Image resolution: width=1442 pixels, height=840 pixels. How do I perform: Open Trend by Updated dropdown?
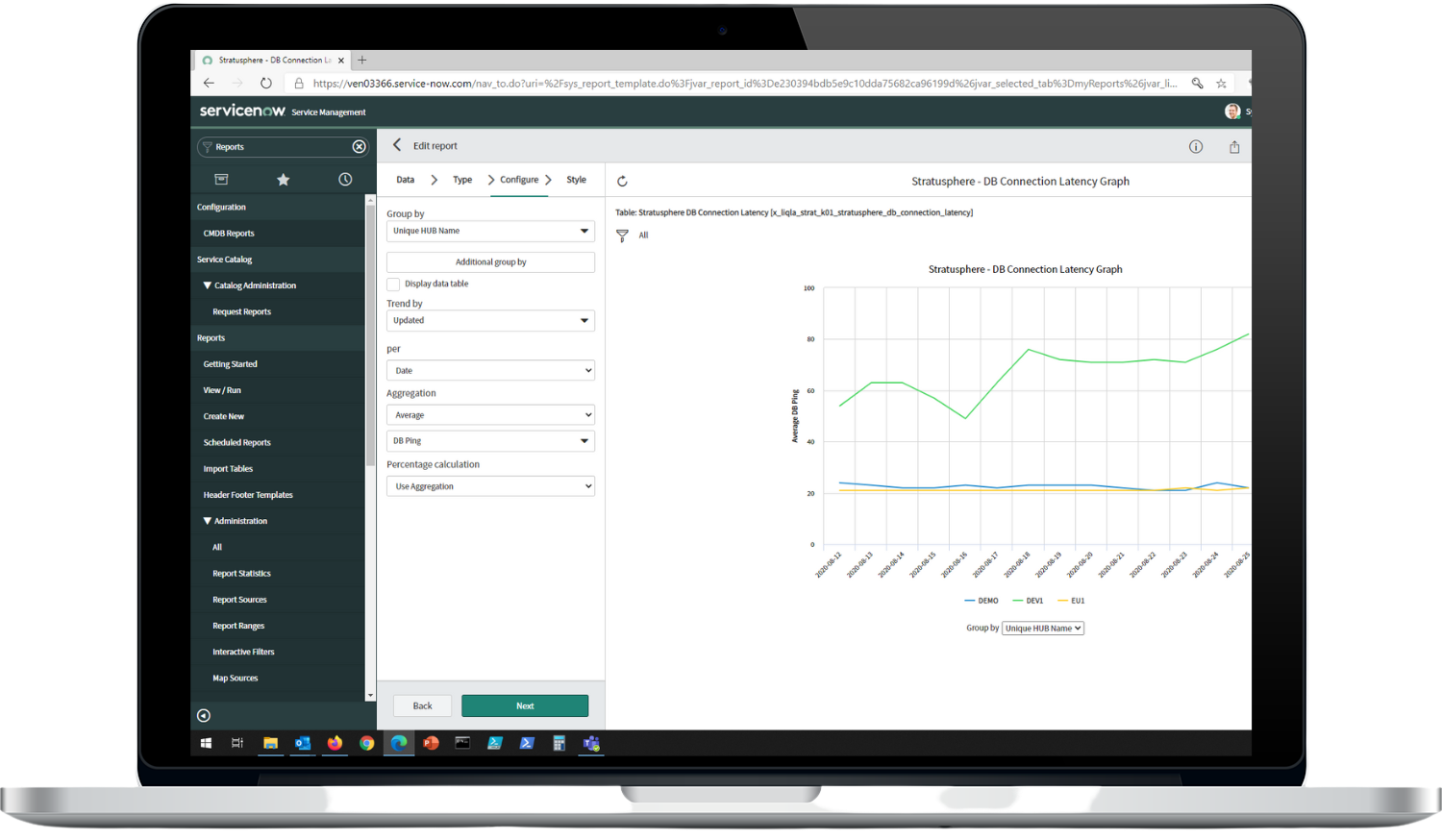[490, 320]
